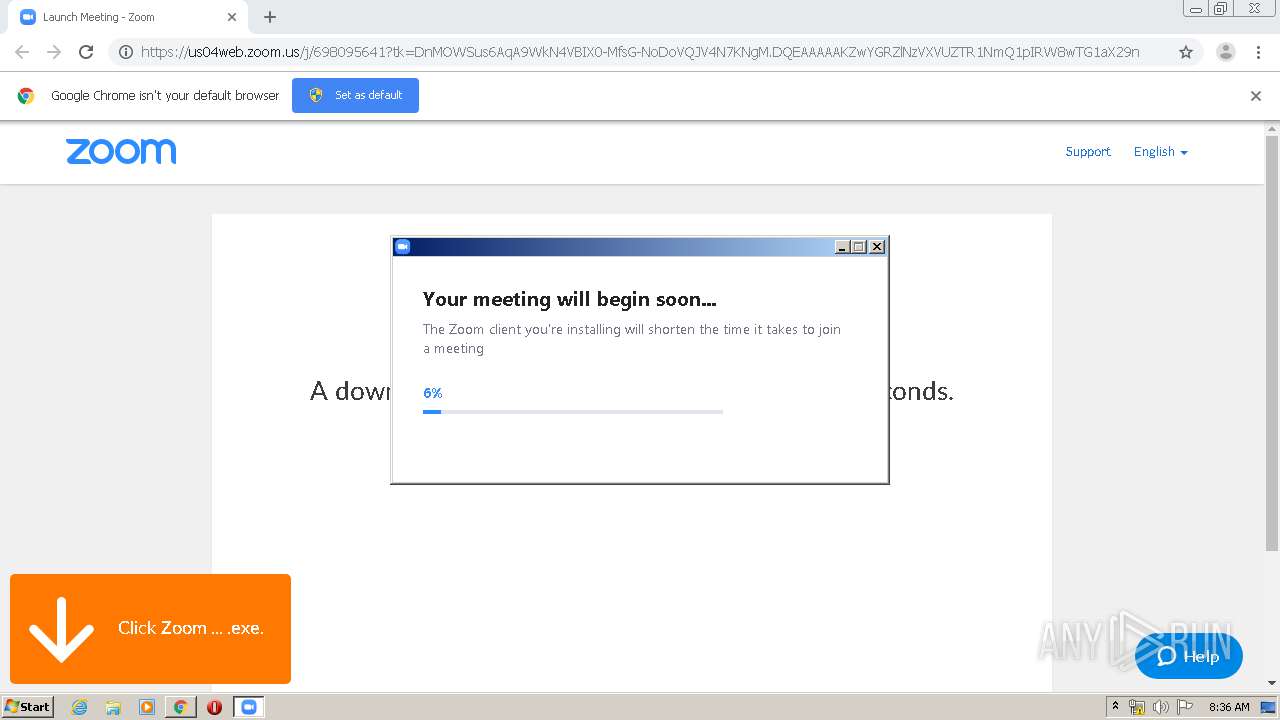Screen dimensions: 1280x720
Task: Go back using browser back arrow
Action: coord(22,52)
